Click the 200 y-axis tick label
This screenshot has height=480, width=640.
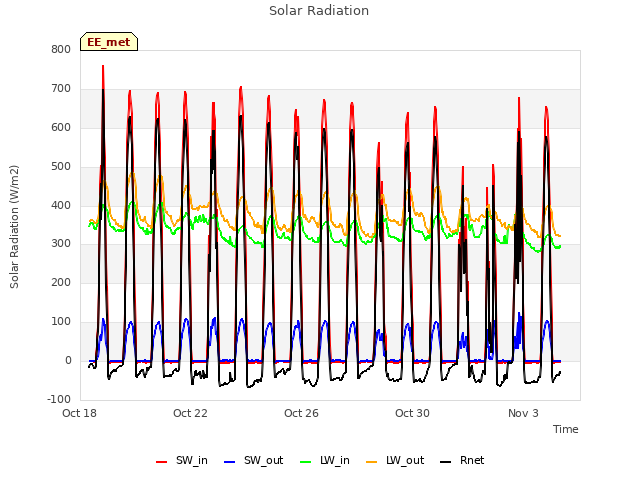61,282
